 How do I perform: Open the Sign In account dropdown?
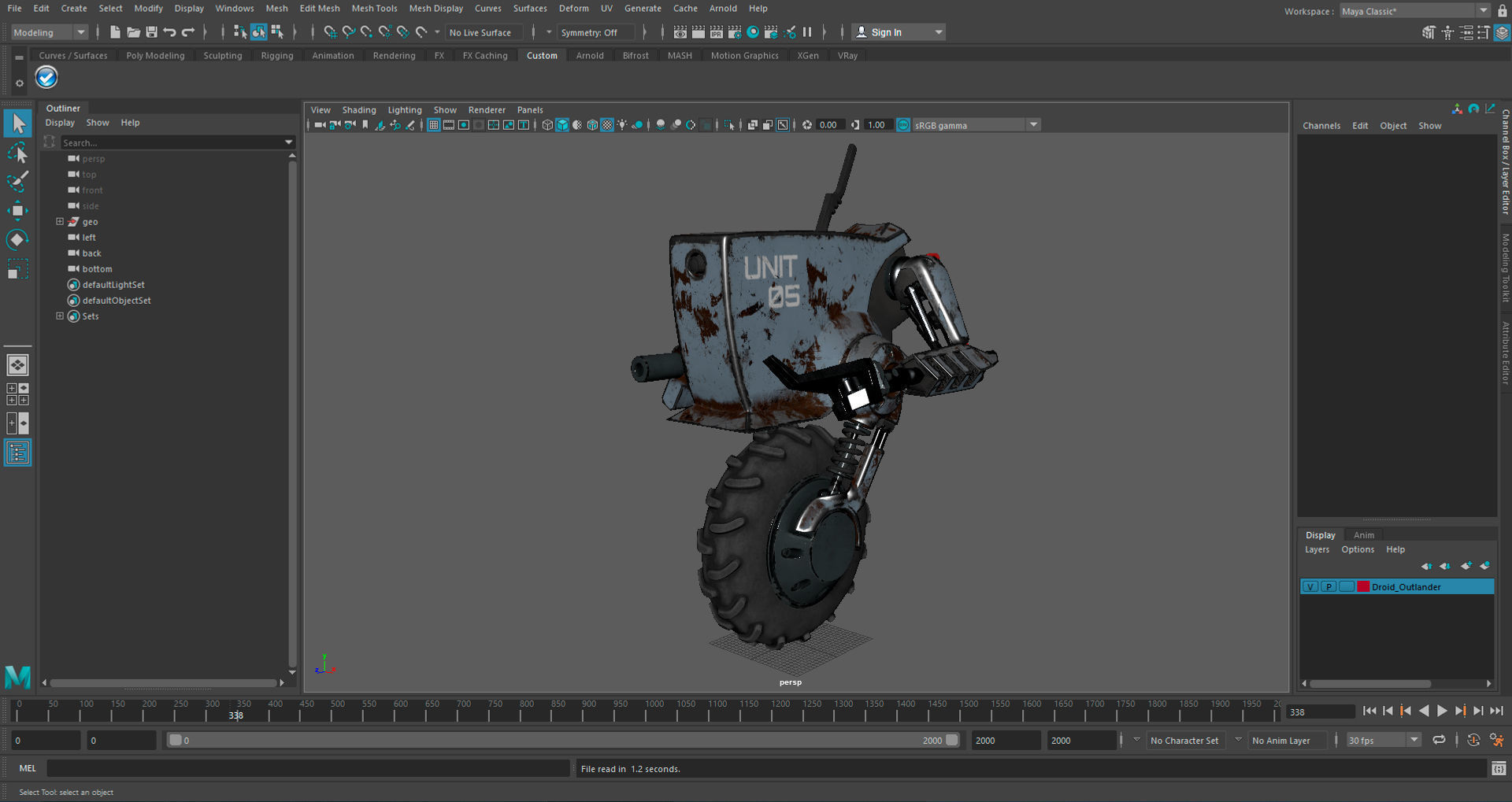point(899,32)
